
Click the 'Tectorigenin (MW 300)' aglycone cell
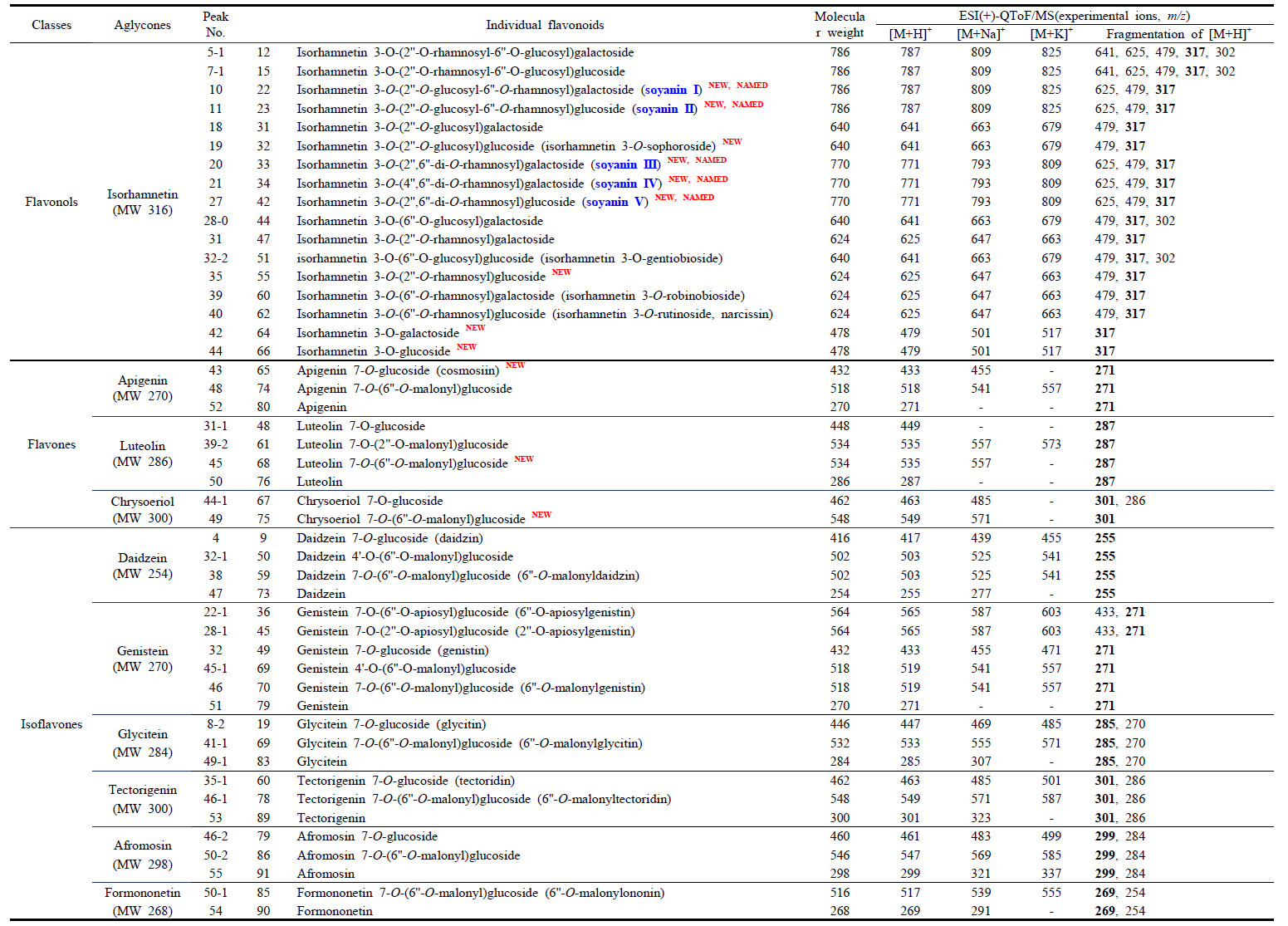142,799
